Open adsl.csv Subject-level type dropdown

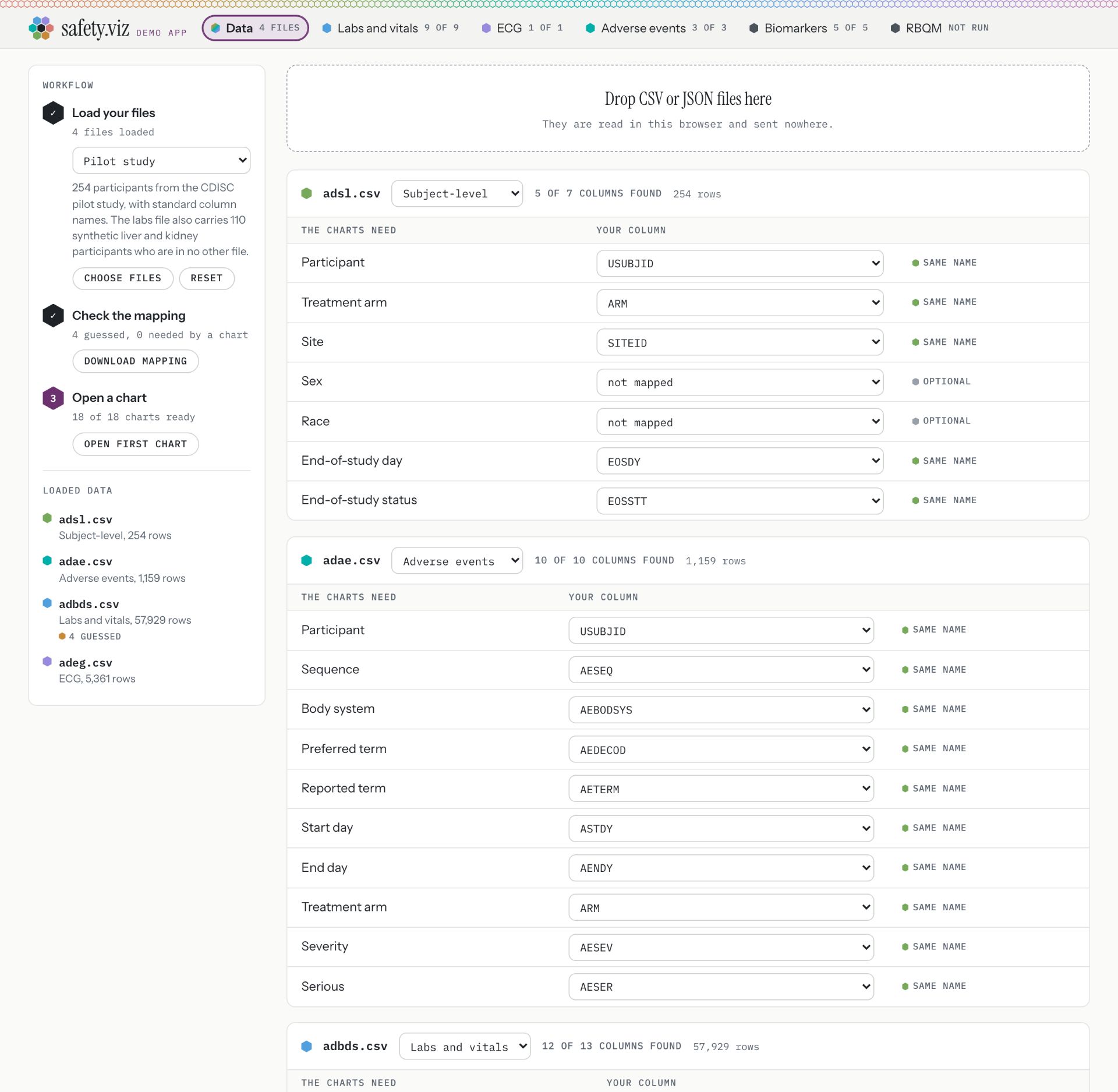click(x=457, y=193)
